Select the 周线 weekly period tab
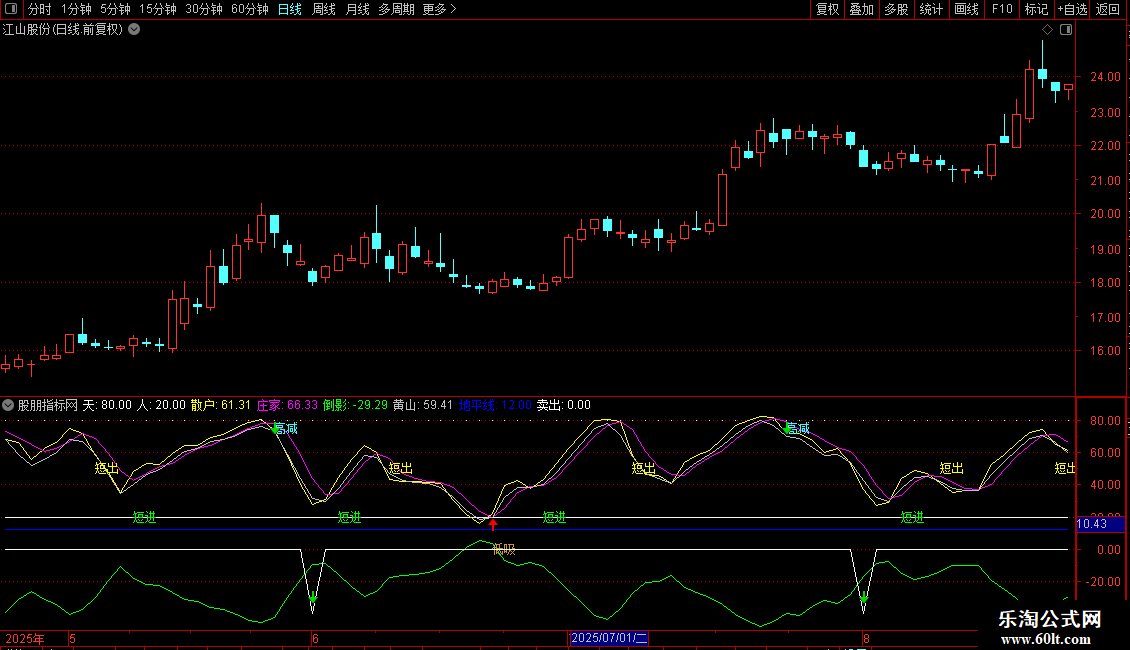The height and width of the screenshot is (650, 1130). point(324,10)
